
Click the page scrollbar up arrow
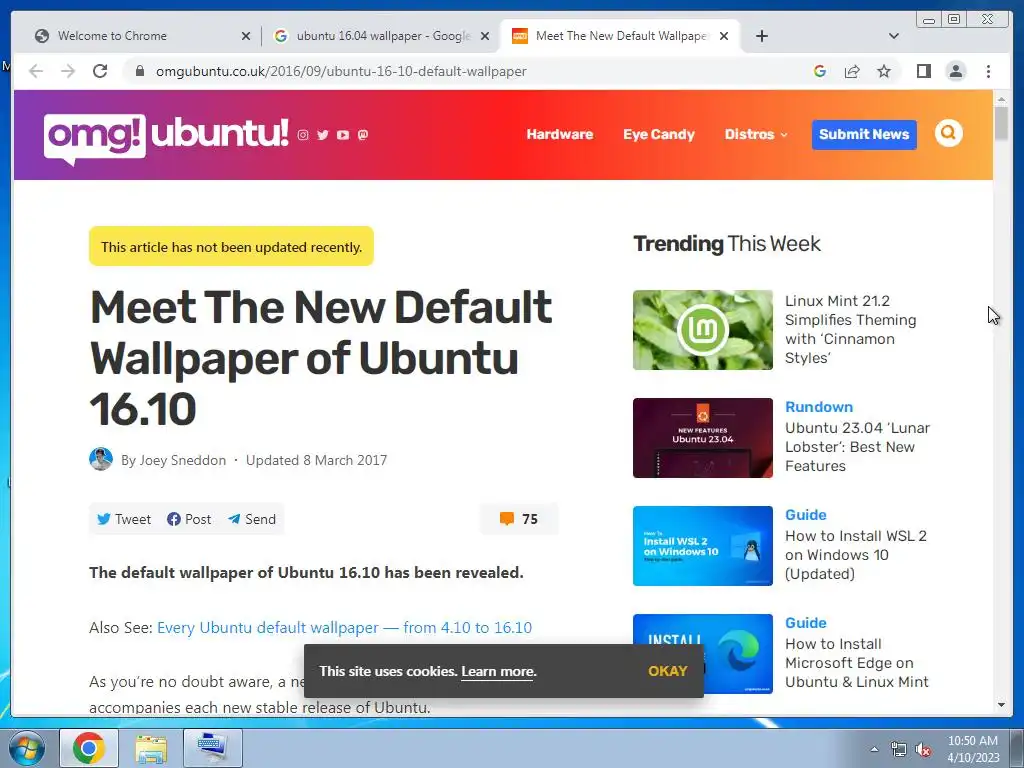[1001, 99]
